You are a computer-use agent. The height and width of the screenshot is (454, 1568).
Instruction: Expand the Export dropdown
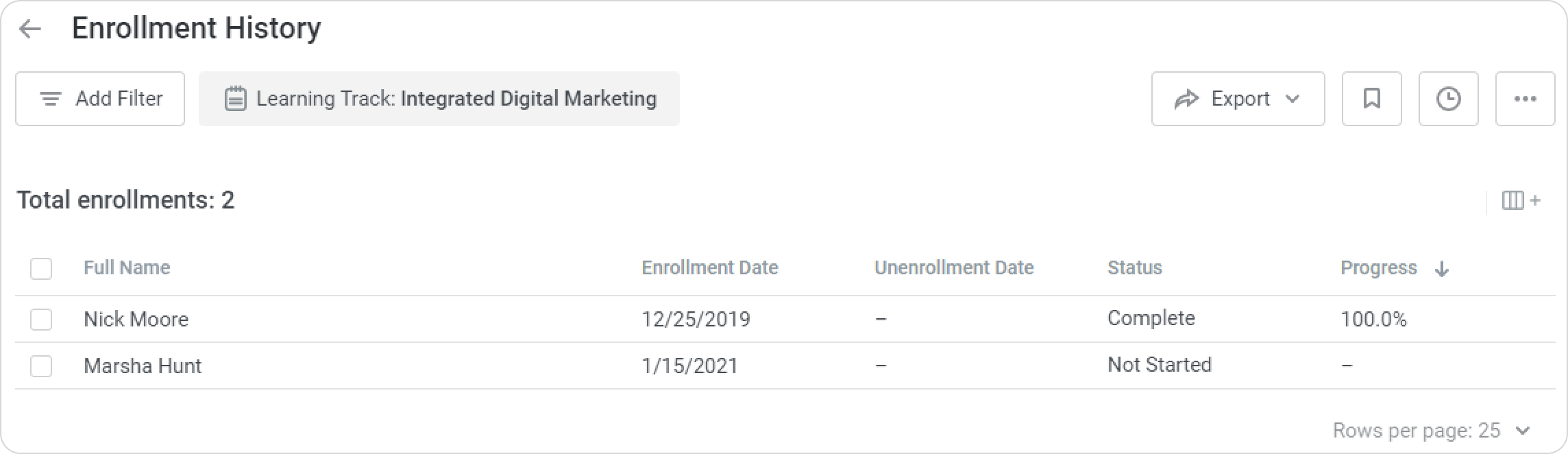[1238, 99]
